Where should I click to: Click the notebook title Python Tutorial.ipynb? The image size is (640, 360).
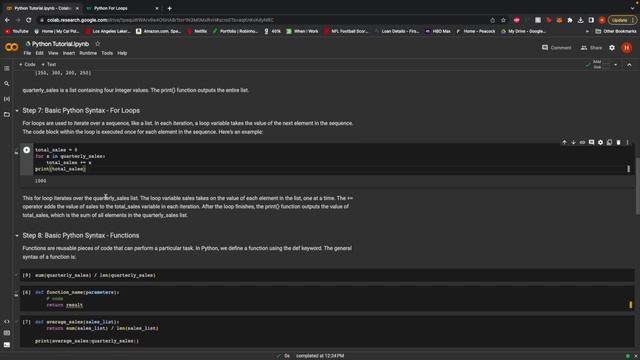60,44
